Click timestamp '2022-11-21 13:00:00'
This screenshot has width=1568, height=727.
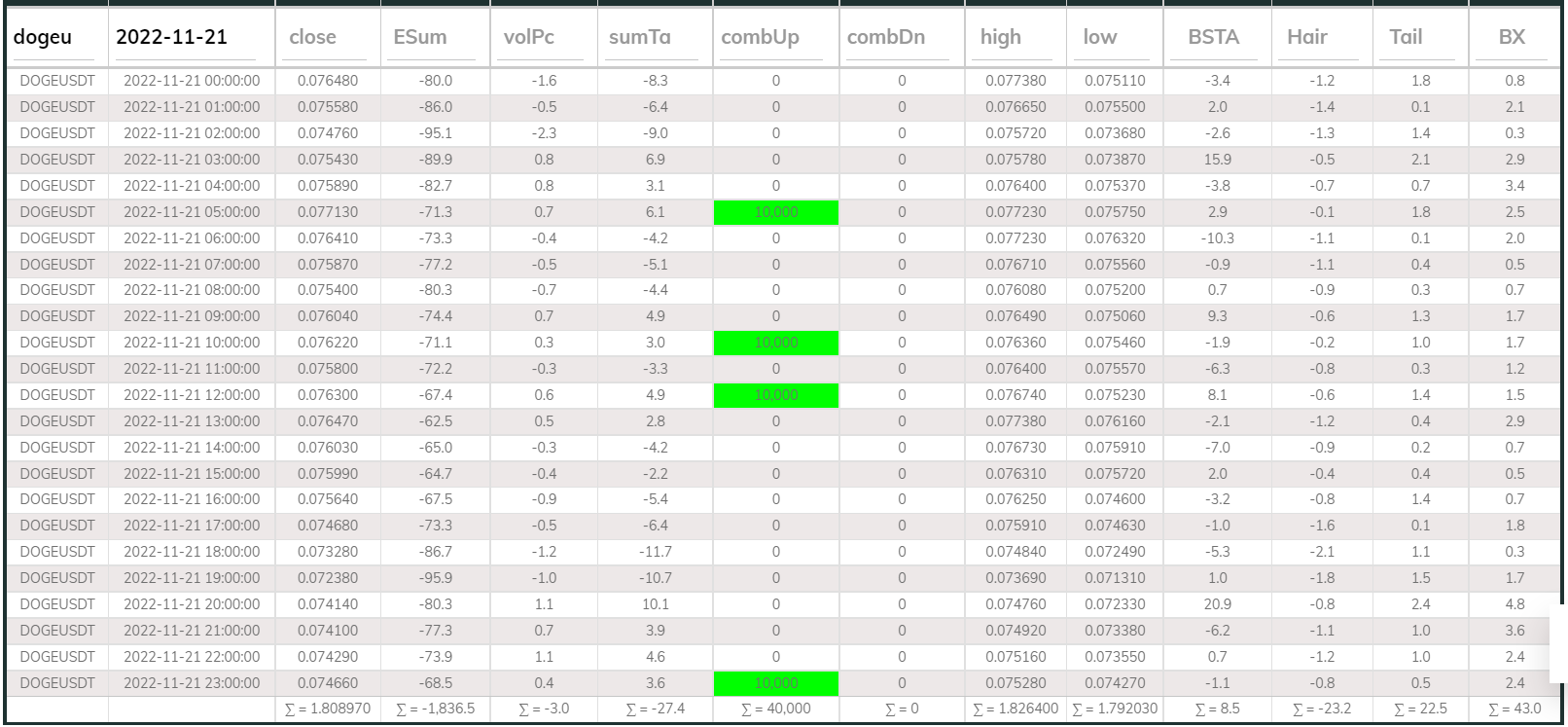pos(192,421)
